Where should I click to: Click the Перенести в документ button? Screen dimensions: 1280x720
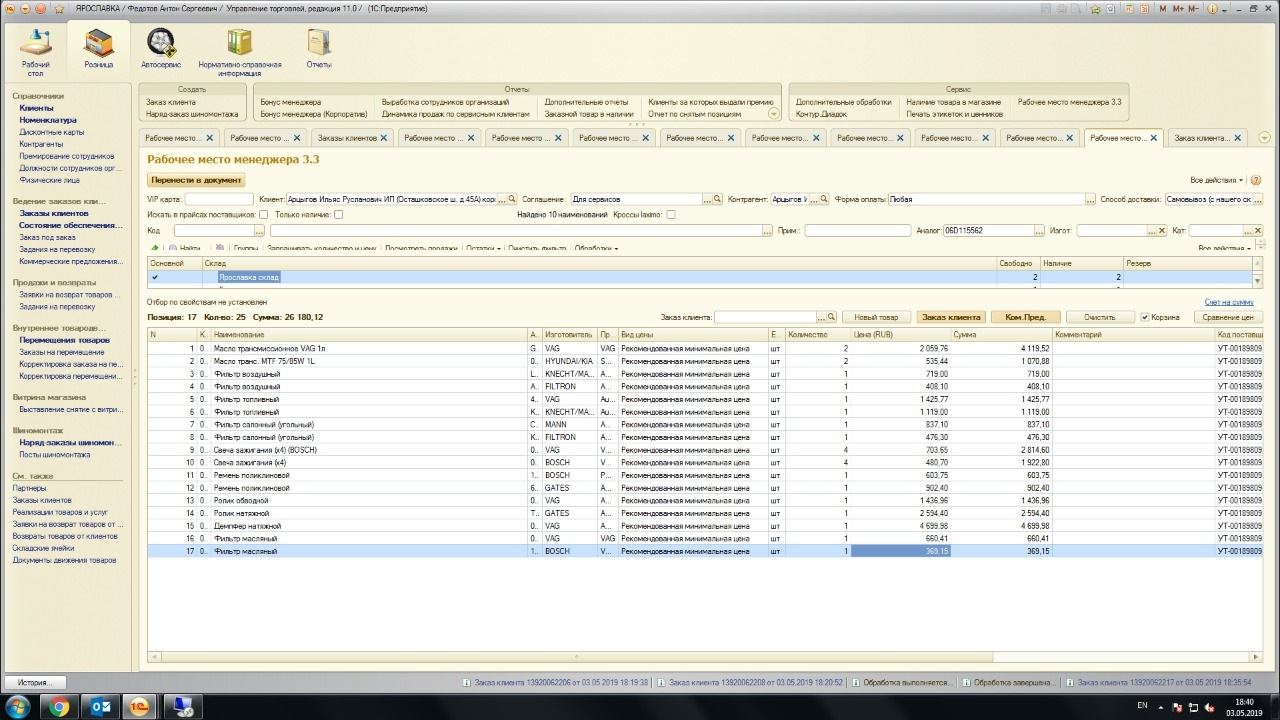tap(196, 180)
